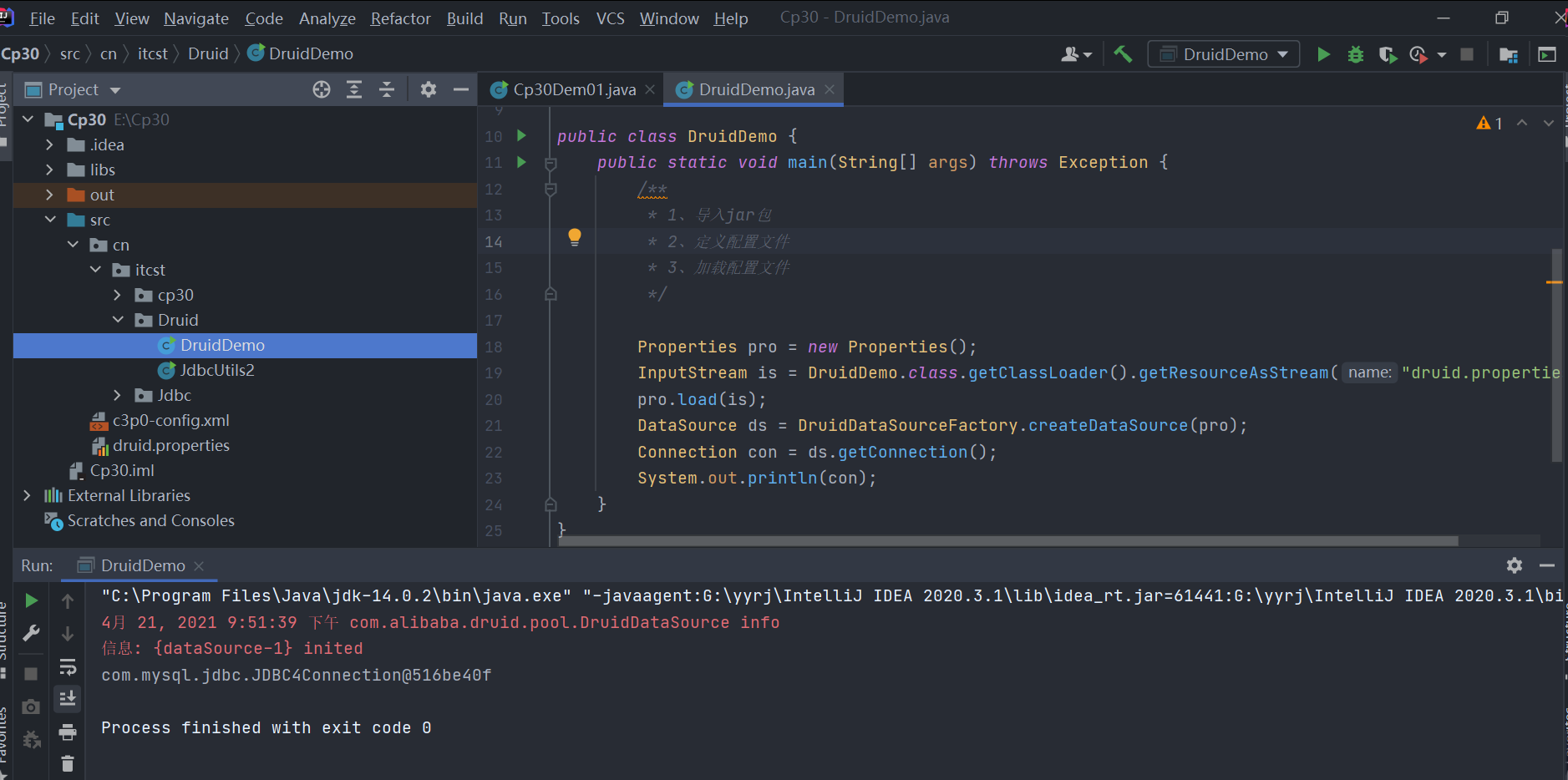Viewport: 1568px width, 780px height.
Task: Run DruidDemo with the green play button
Action: tap(1323, 54)
